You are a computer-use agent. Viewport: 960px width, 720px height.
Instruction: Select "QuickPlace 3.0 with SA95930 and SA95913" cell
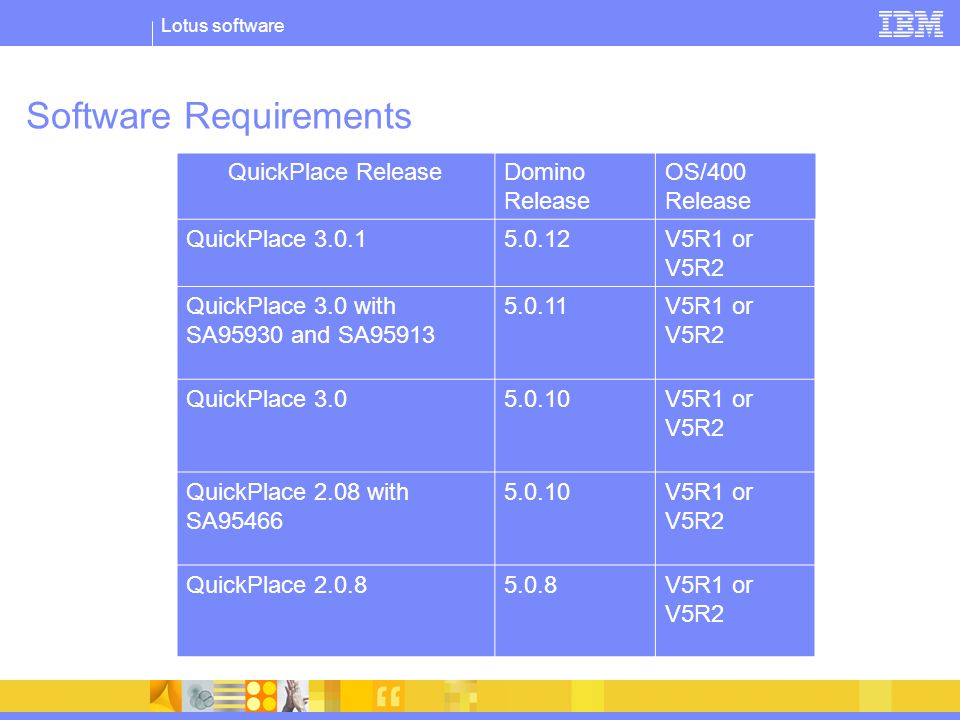point(336,333)
